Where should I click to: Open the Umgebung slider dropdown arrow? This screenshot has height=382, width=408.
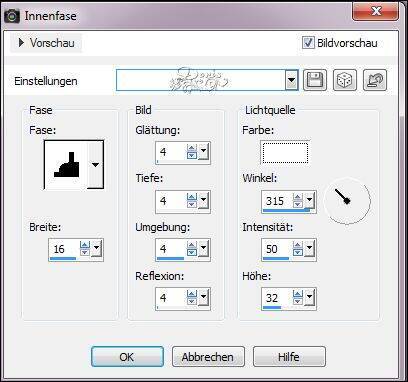point(203,249)
